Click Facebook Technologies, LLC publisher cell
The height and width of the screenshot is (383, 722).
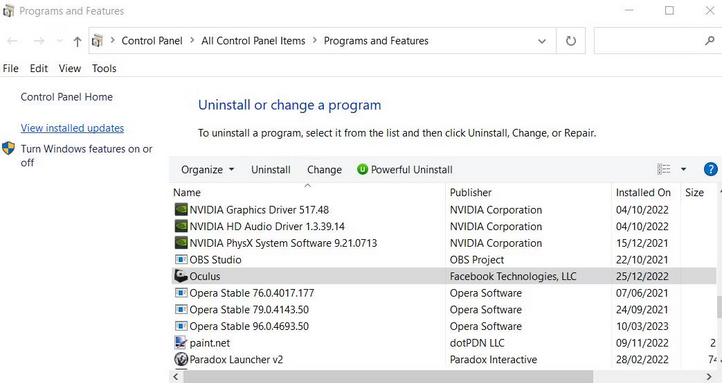tap(513, 276)
